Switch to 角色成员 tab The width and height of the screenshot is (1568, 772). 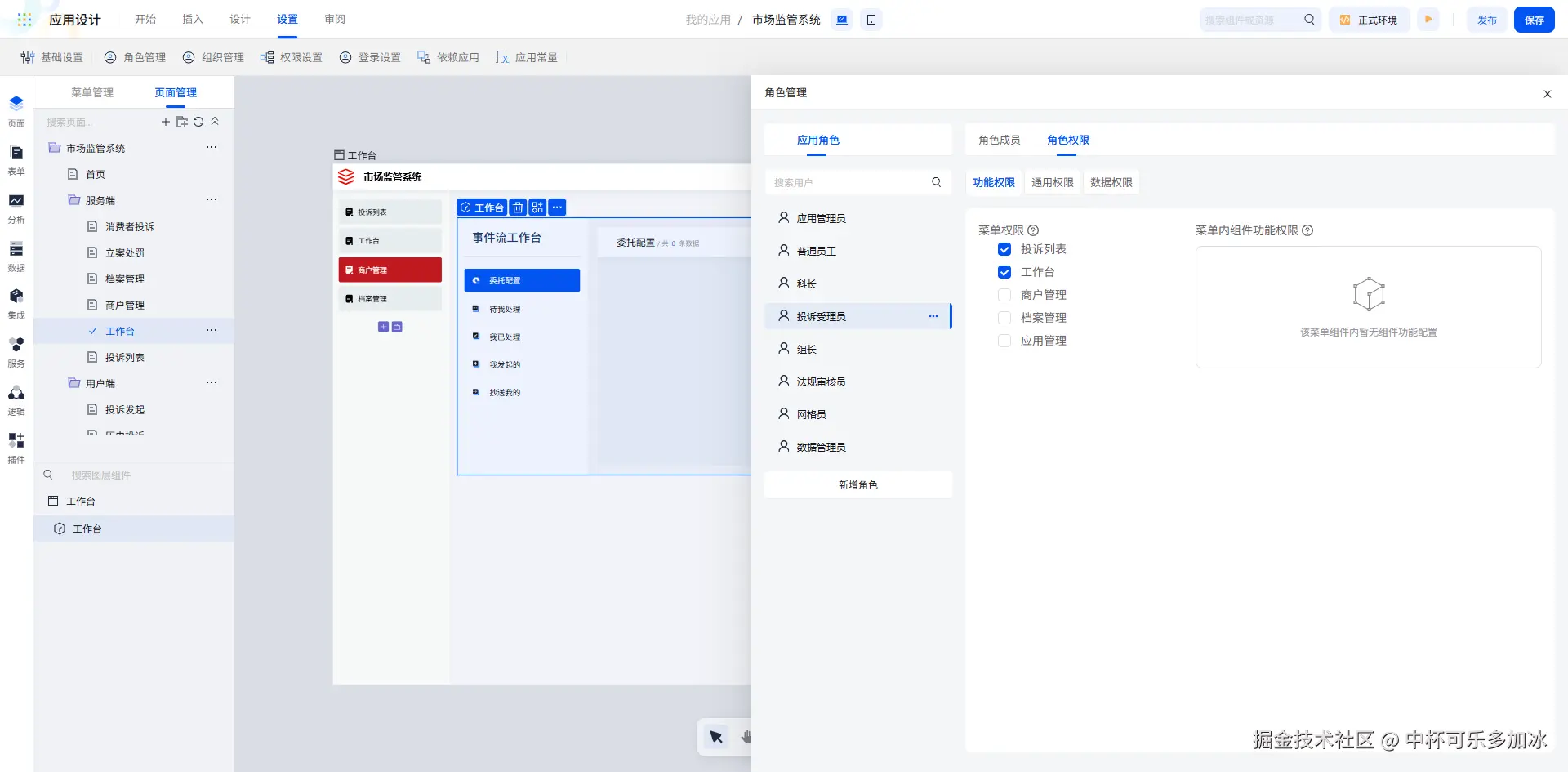pos(1000,140)
